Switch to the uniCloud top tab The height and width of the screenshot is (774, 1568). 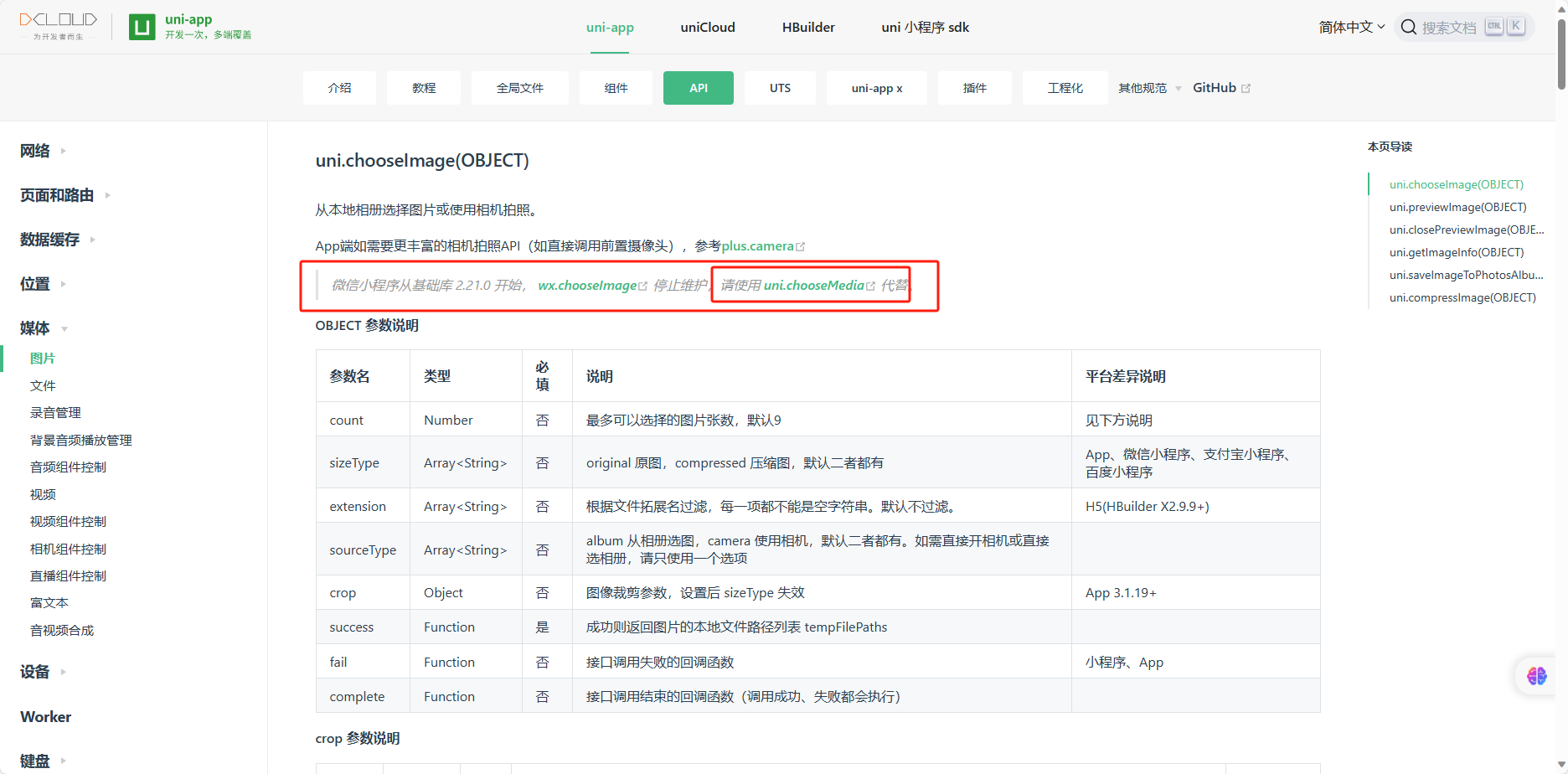click(x=708, y=27)
